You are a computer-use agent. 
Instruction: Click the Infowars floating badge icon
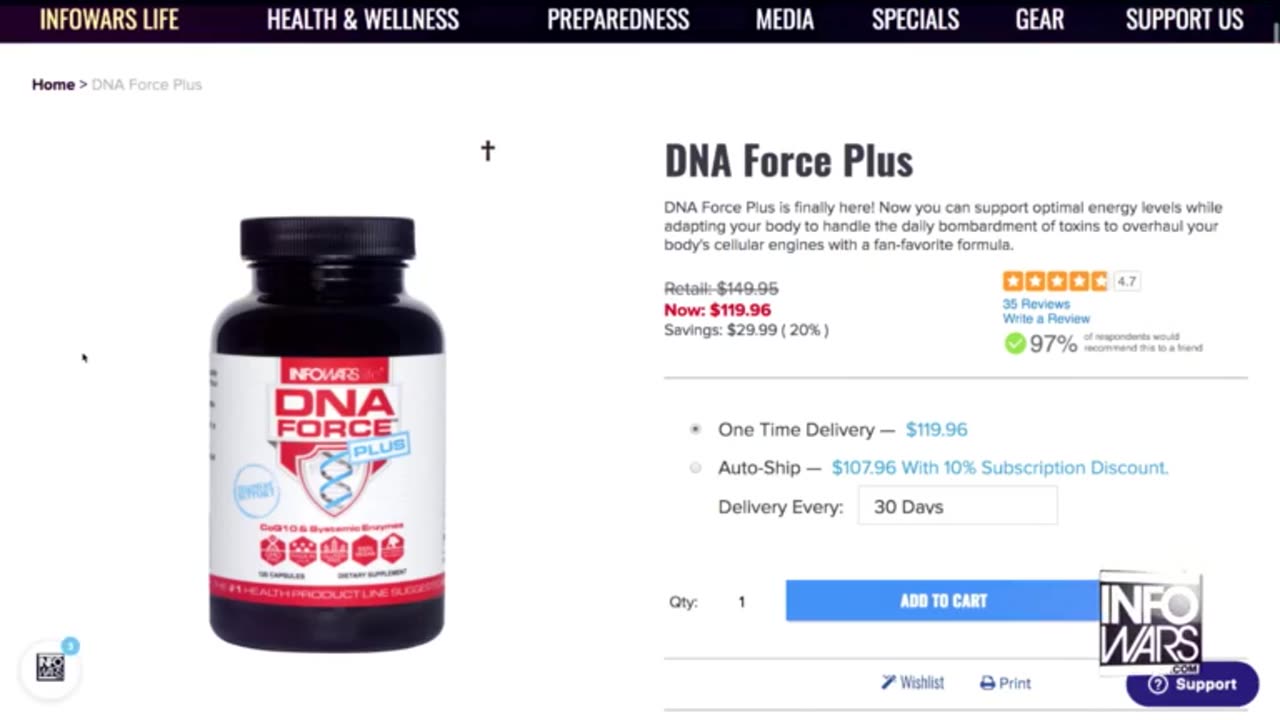tap(50, 667)
